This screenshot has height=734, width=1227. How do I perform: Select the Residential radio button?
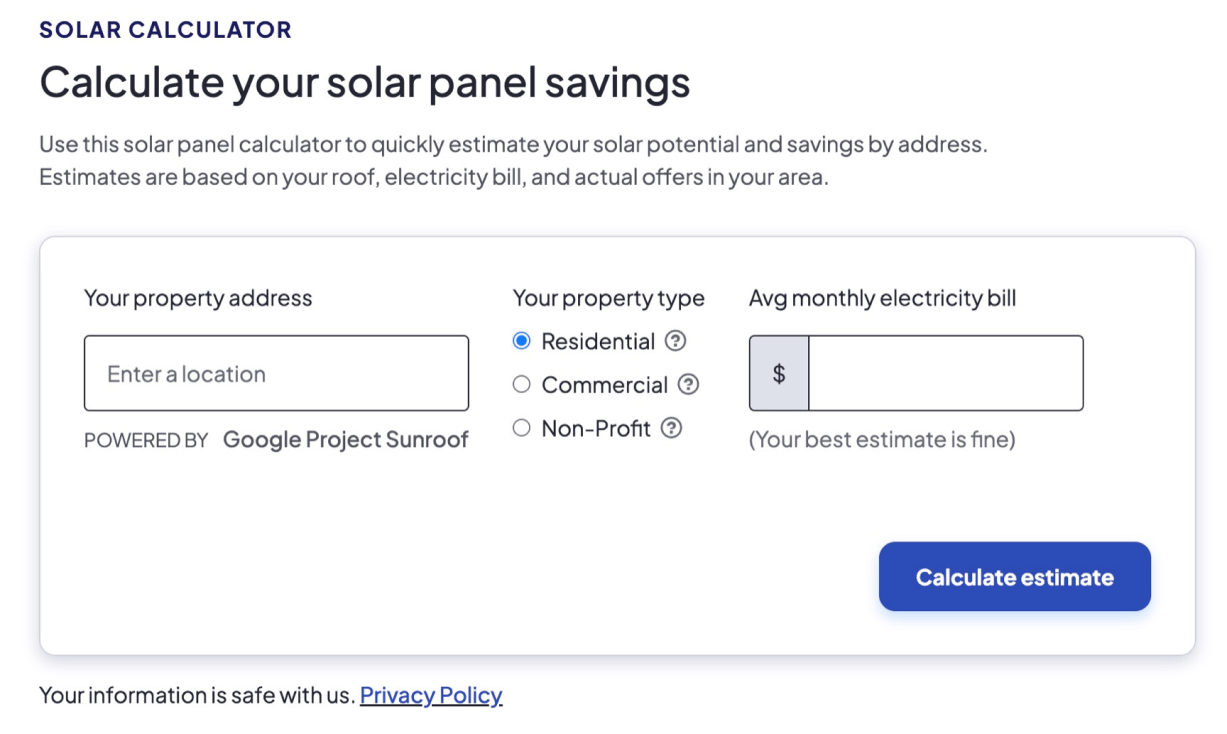tap(521, 341)
